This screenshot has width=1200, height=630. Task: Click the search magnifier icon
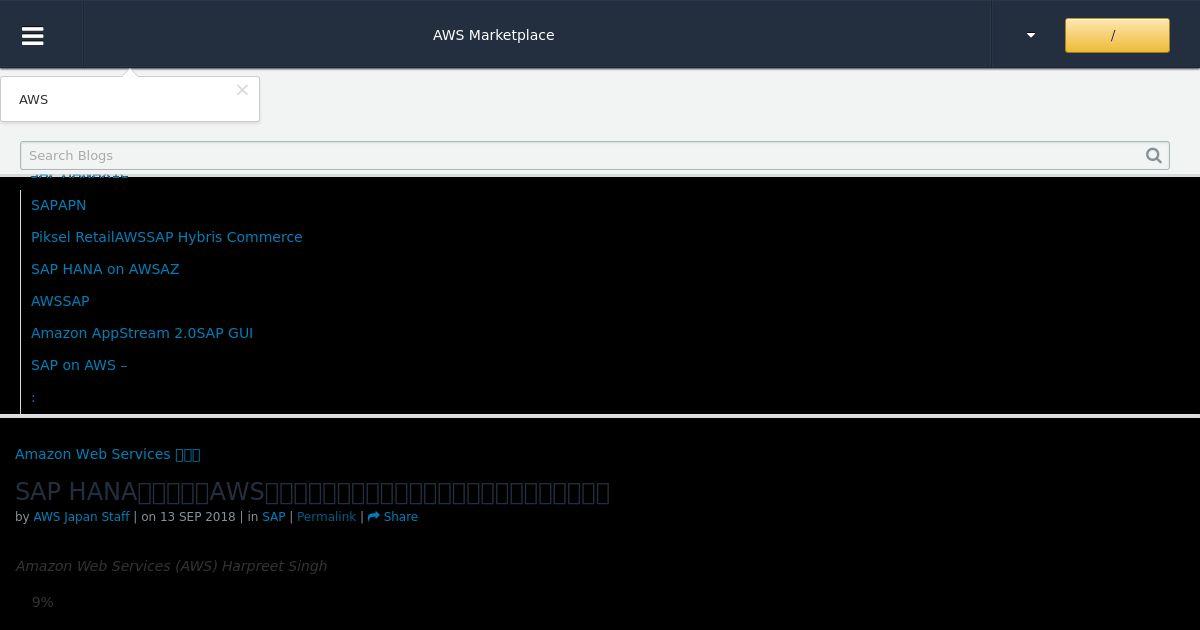pyautogui.click(x=1154, y=155)
